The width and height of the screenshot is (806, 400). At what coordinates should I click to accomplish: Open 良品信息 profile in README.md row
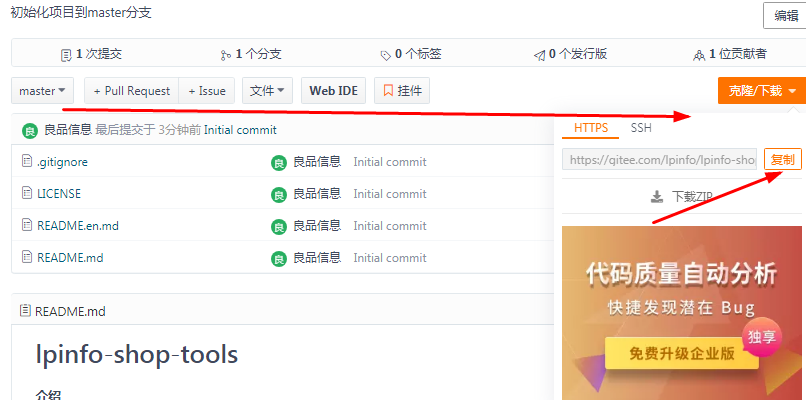point(317,258)
